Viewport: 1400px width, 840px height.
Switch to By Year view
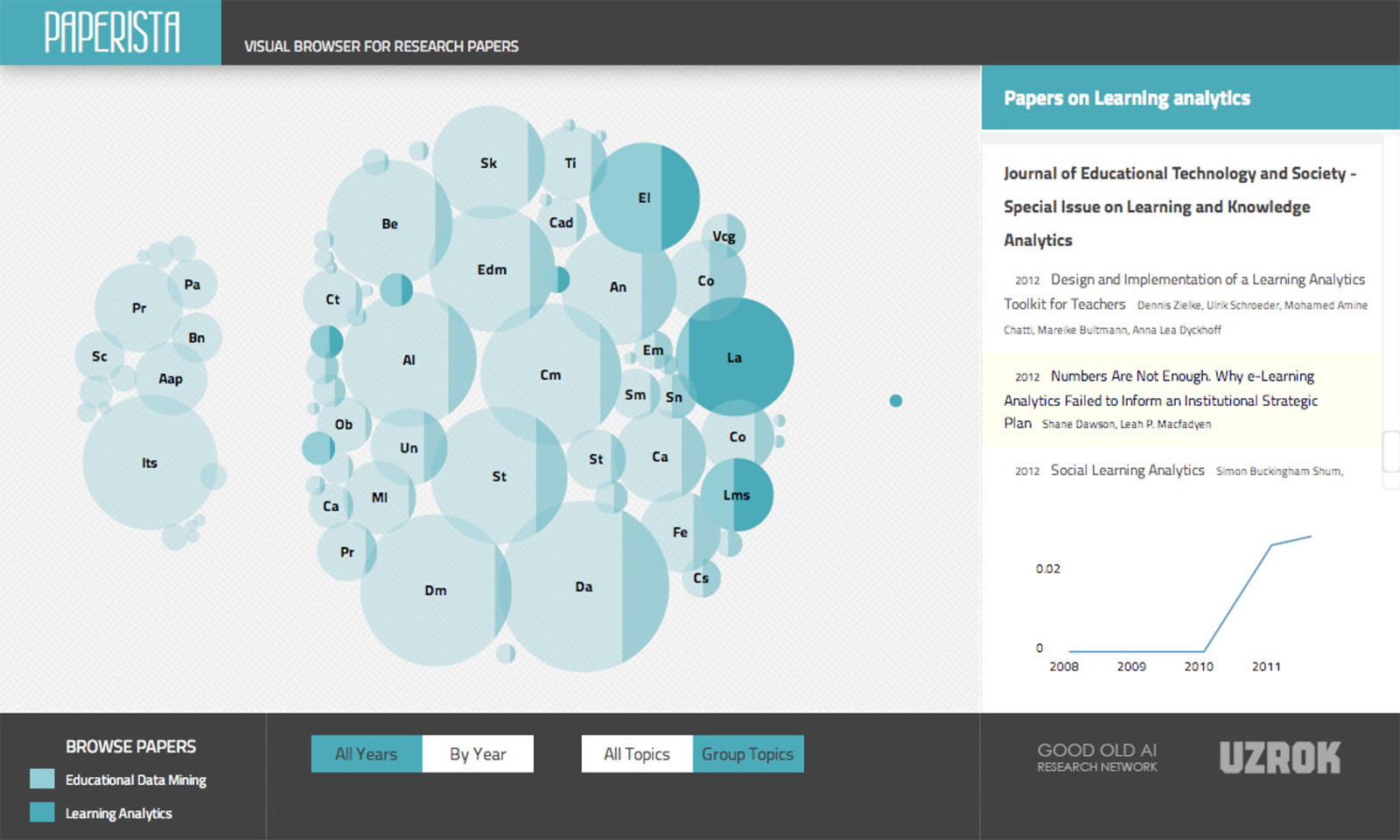pyautogui.click(x=478, y=754)
